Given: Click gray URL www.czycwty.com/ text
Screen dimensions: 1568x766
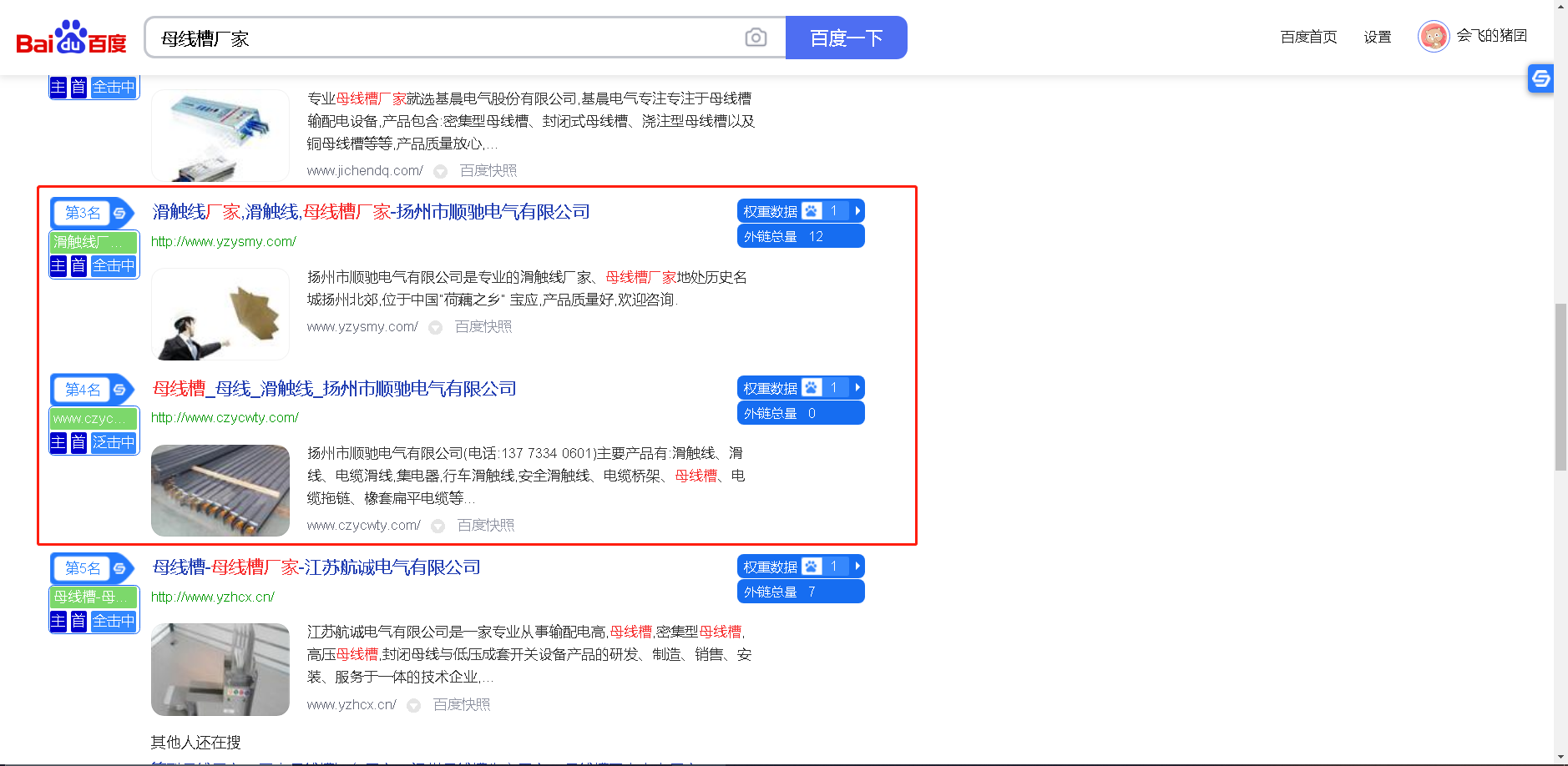Looking at the screenshot, I should (364, 525).
